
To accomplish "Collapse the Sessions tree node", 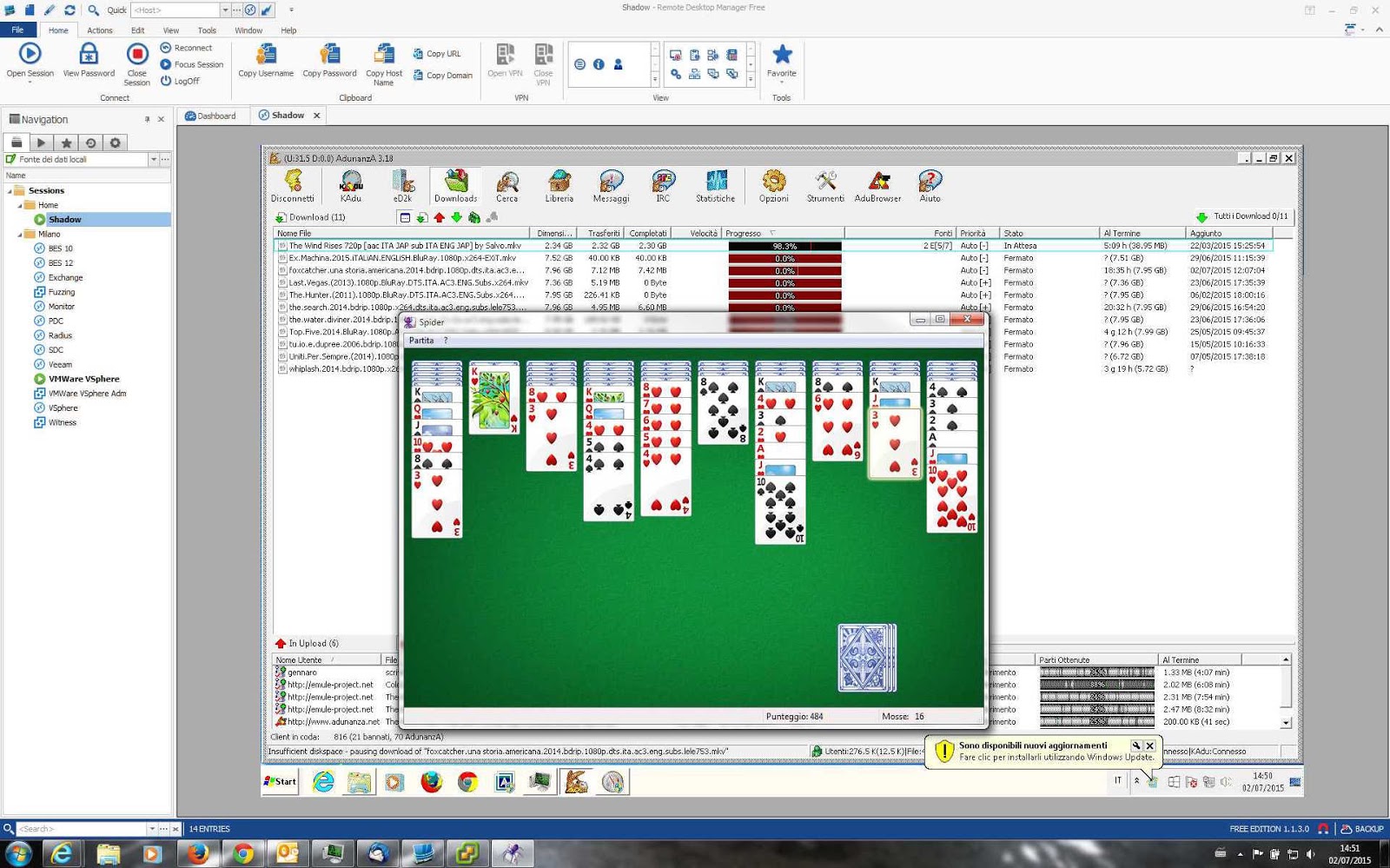I will (x=10, y=191).
